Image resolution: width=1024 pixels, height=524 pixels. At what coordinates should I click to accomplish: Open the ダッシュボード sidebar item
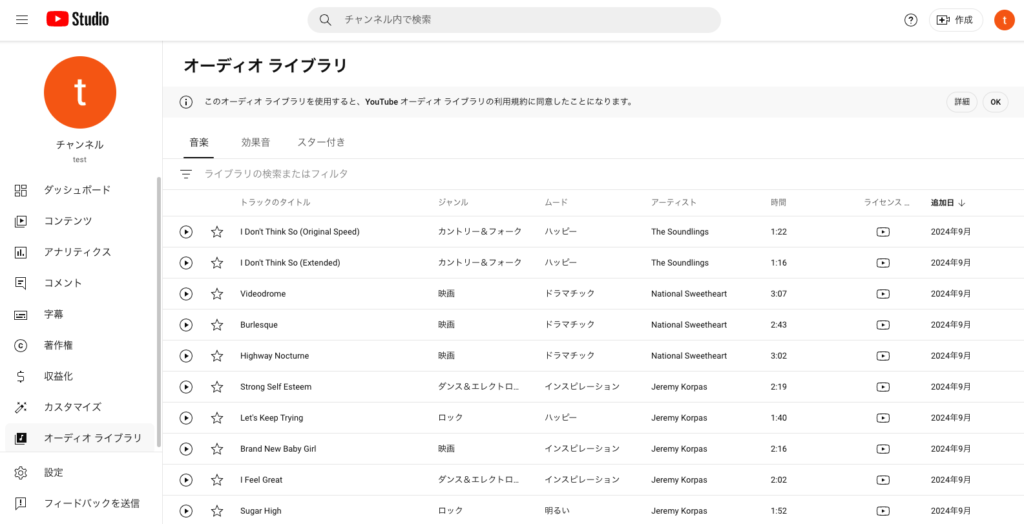(78, 190)
